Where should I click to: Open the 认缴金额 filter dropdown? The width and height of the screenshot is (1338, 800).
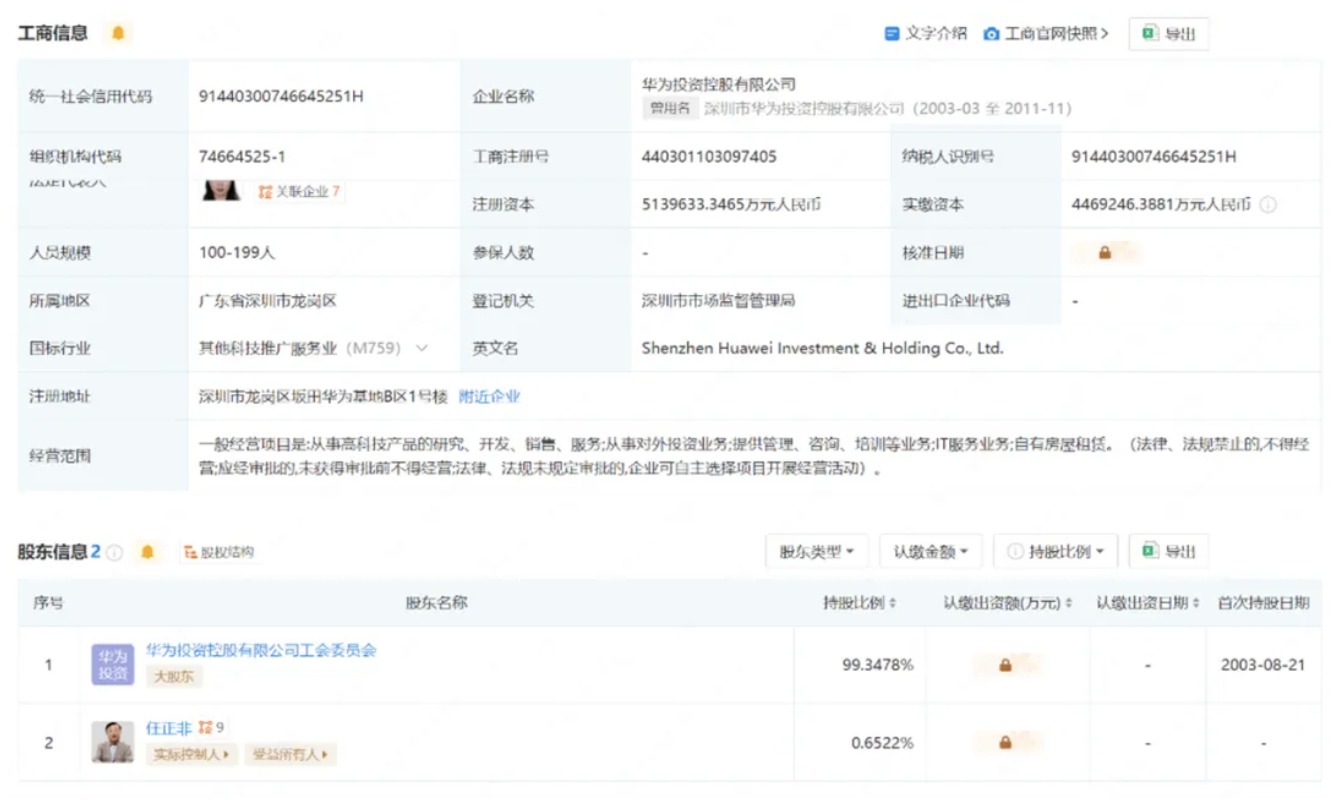coord(931,551)
